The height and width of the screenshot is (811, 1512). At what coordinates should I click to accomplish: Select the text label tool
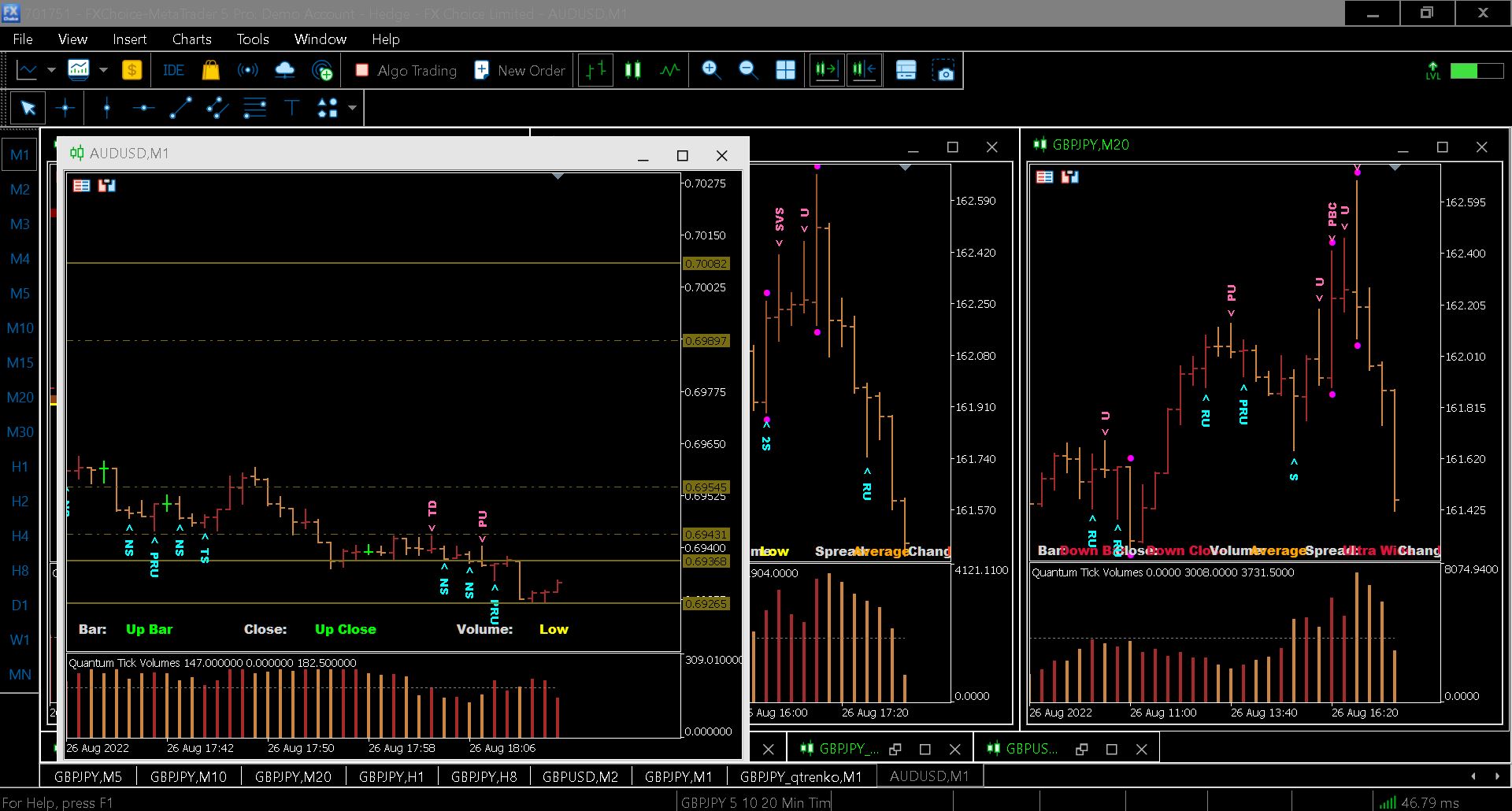point(291,108)
